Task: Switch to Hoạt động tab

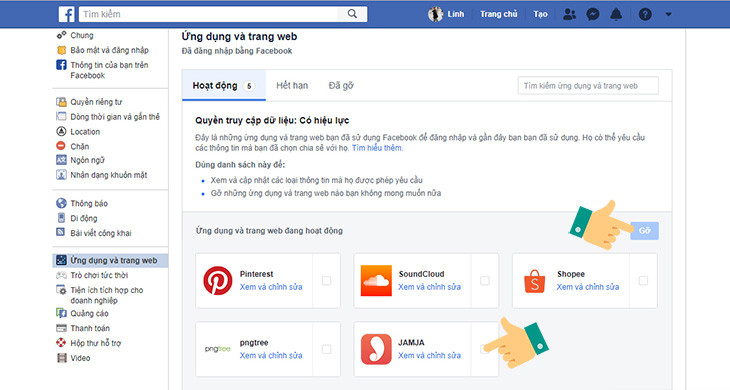Action: pos(223,86)
